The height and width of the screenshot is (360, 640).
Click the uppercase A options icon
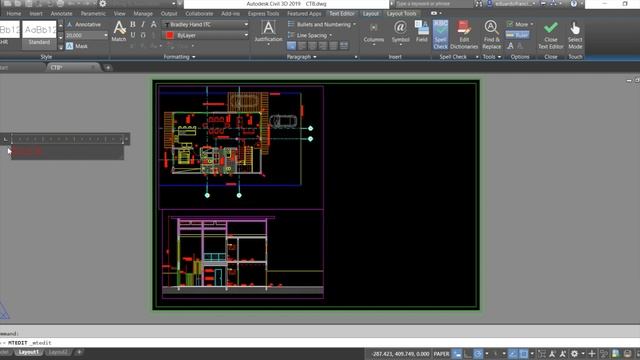click(510, 46)
